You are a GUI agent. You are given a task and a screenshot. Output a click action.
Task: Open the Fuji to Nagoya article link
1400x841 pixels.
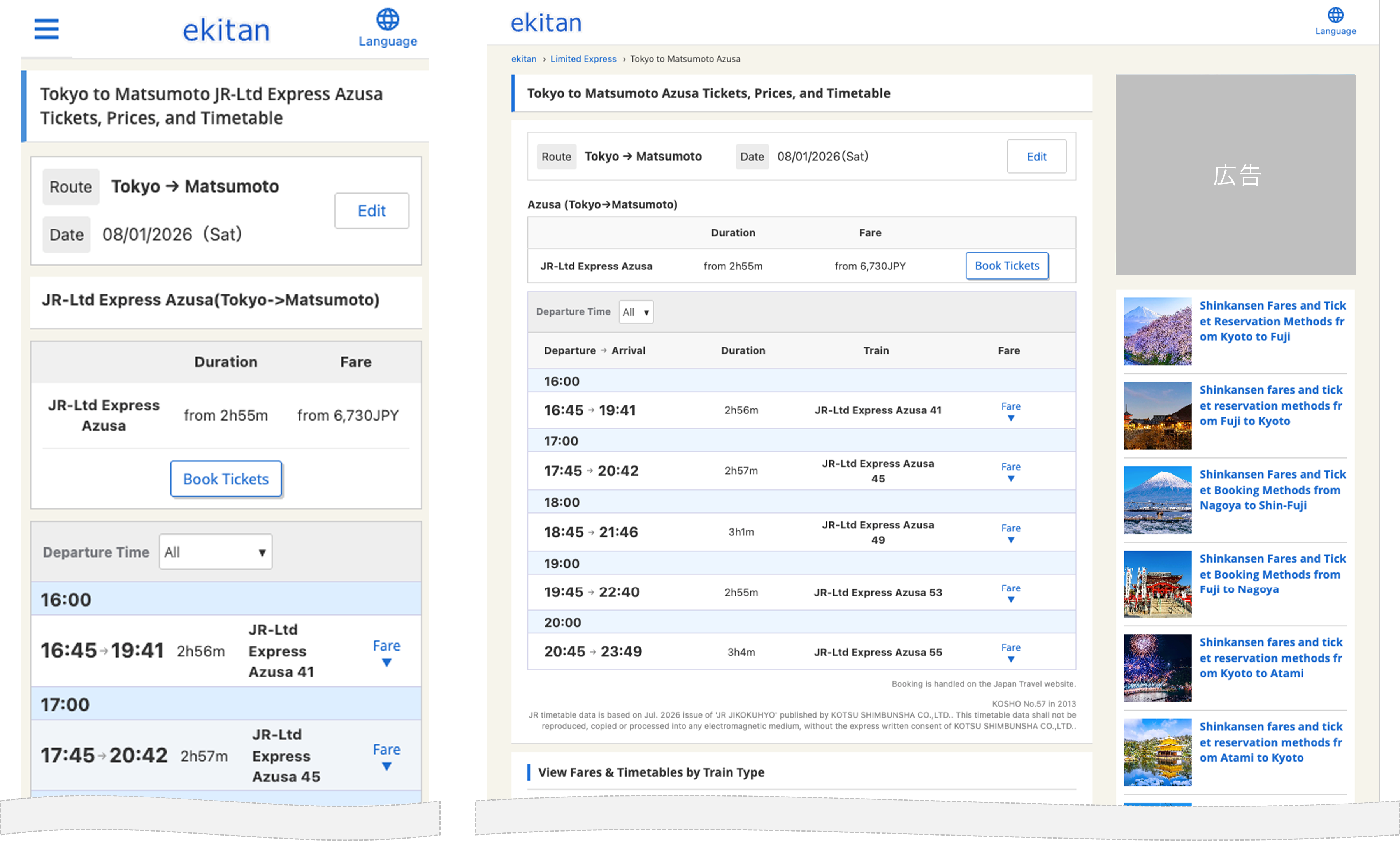click(1273, 574)
